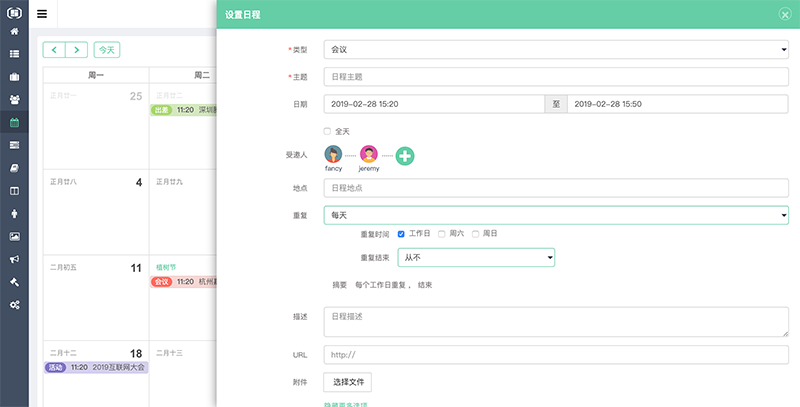Open the 重复结束 dropdown showing 从不
The height and width of the screenshot is (407, 800).
475,258
